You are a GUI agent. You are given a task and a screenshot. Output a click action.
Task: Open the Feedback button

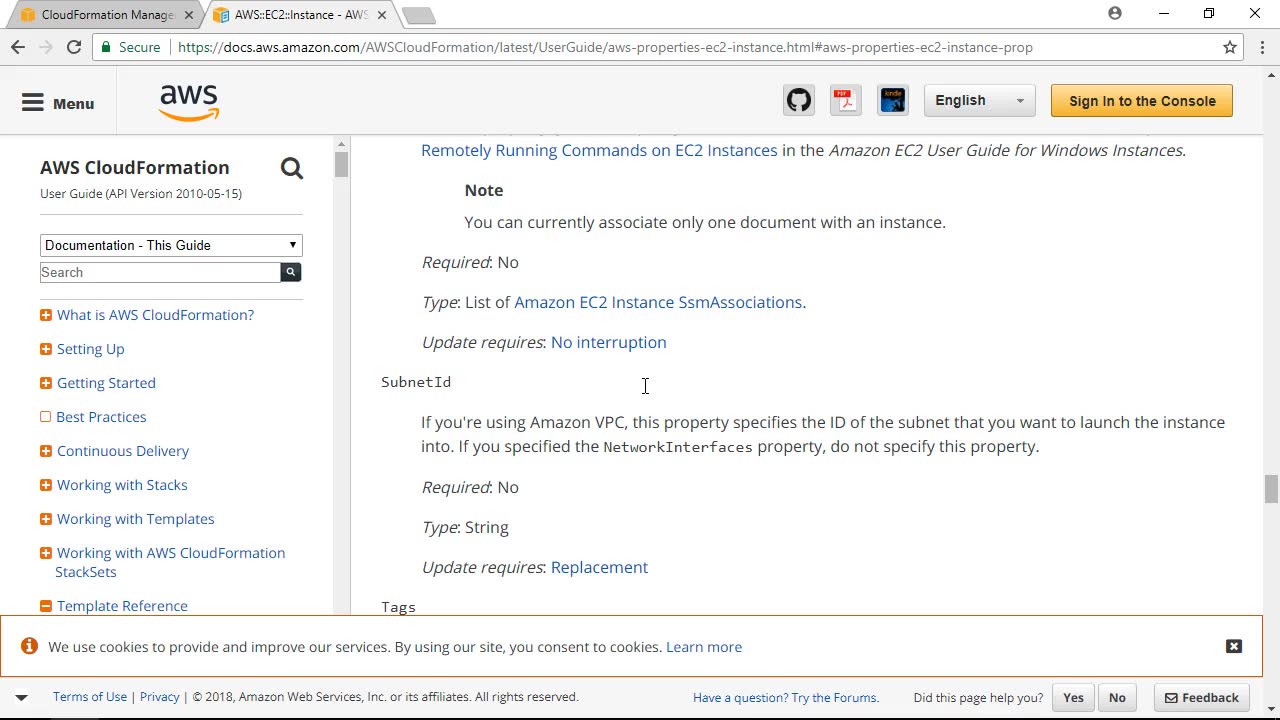(1200, 698)
